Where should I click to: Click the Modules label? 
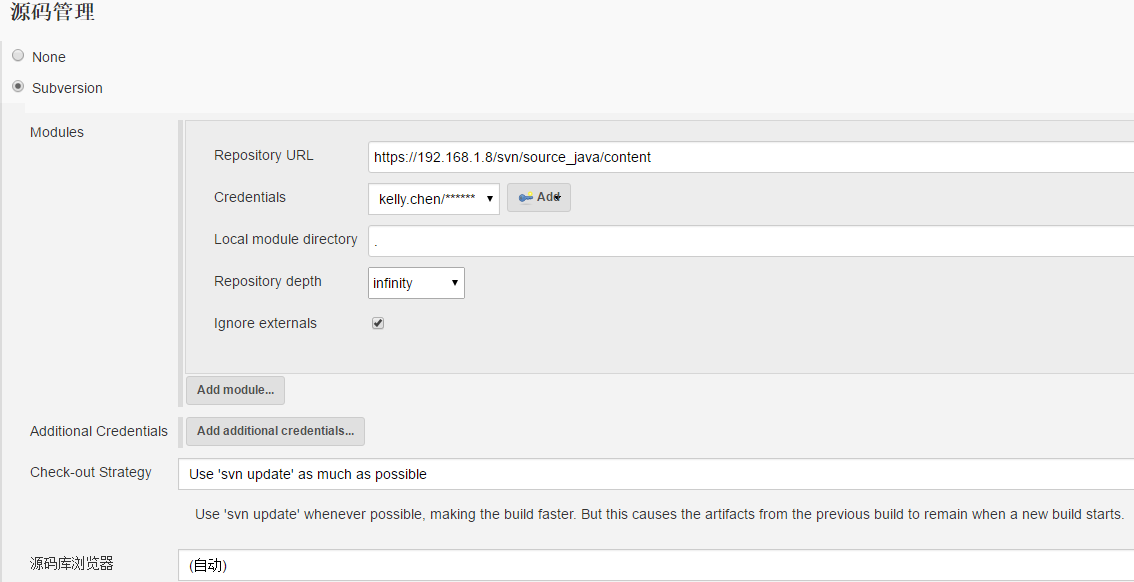[57, 132]
